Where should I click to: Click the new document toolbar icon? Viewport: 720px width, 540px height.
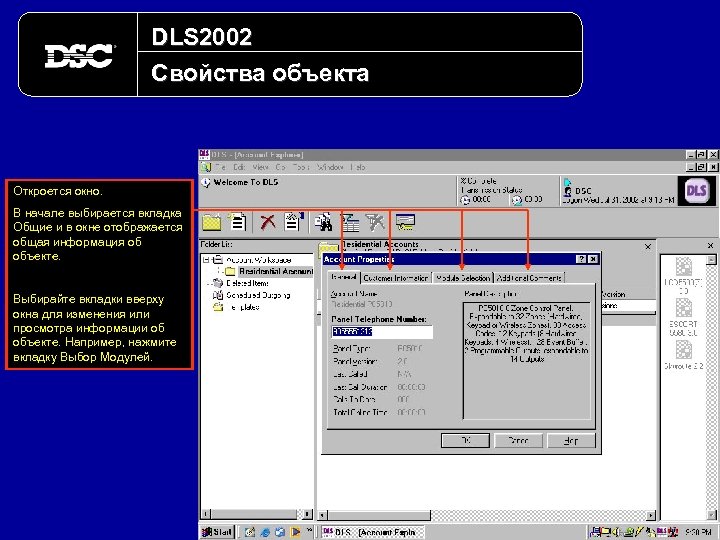coord(237,222)
